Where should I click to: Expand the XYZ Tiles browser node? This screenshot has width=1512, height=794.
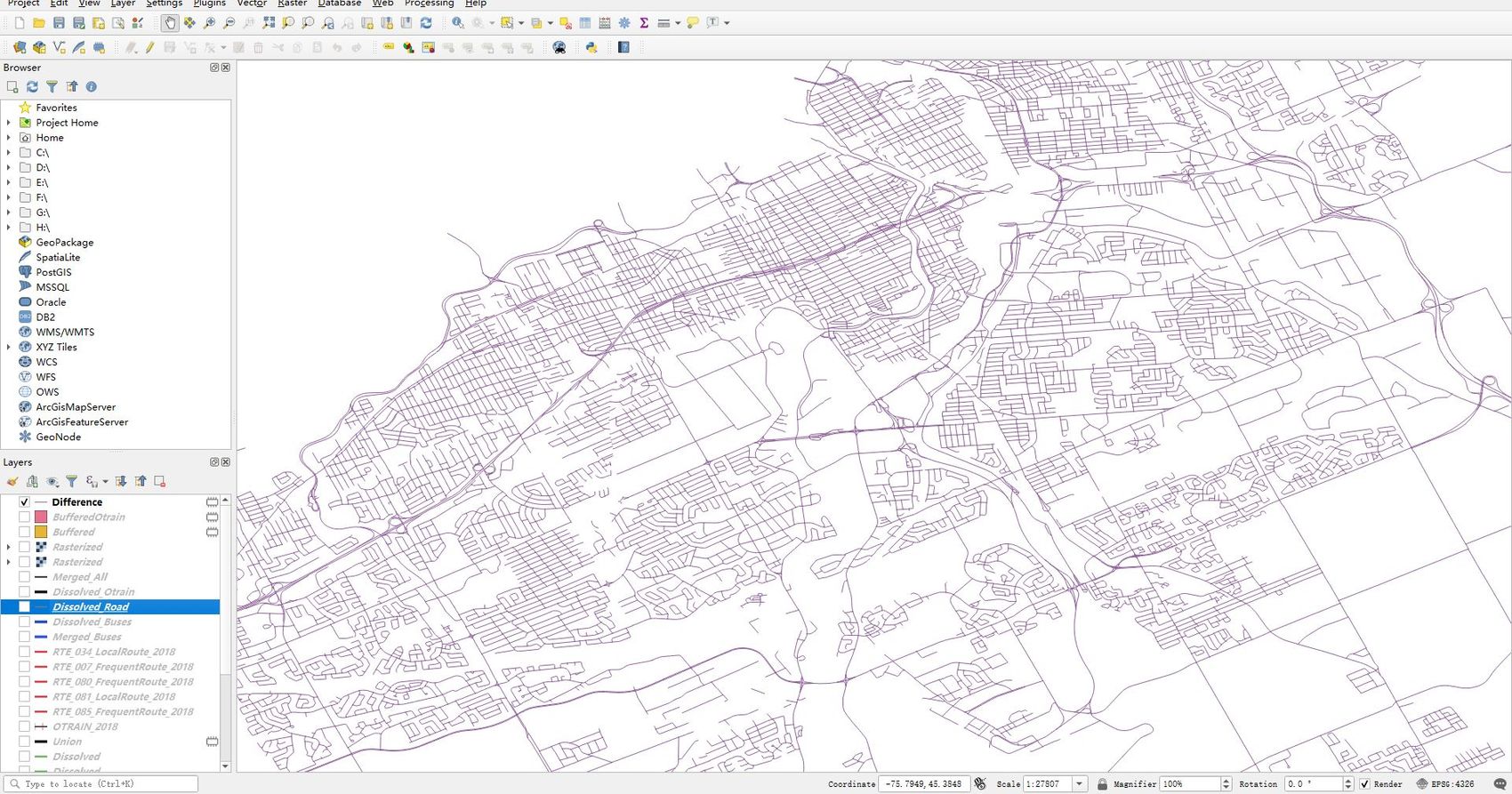point(9,348)
